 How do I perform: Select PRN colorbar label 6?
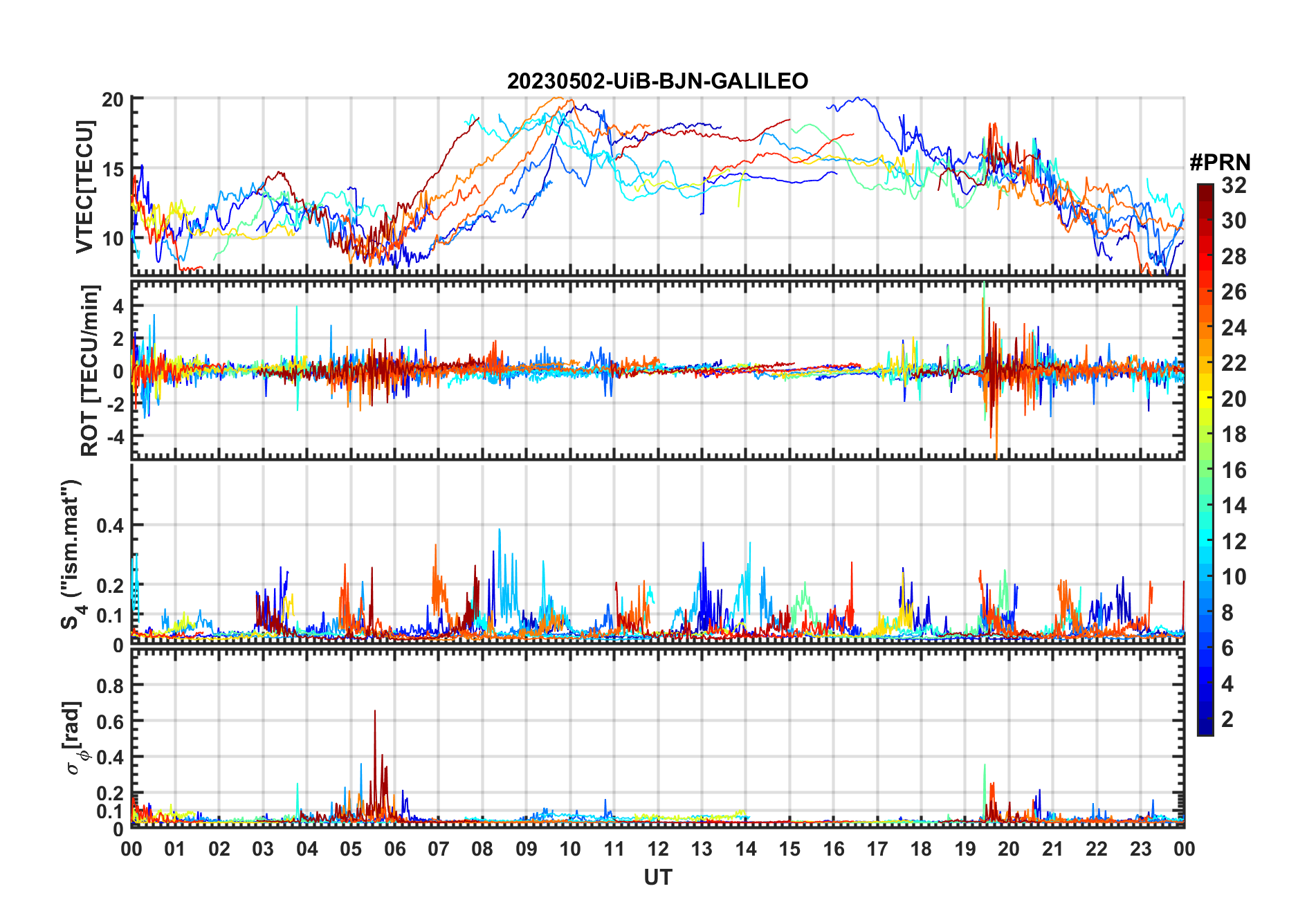coord(1227,648)
